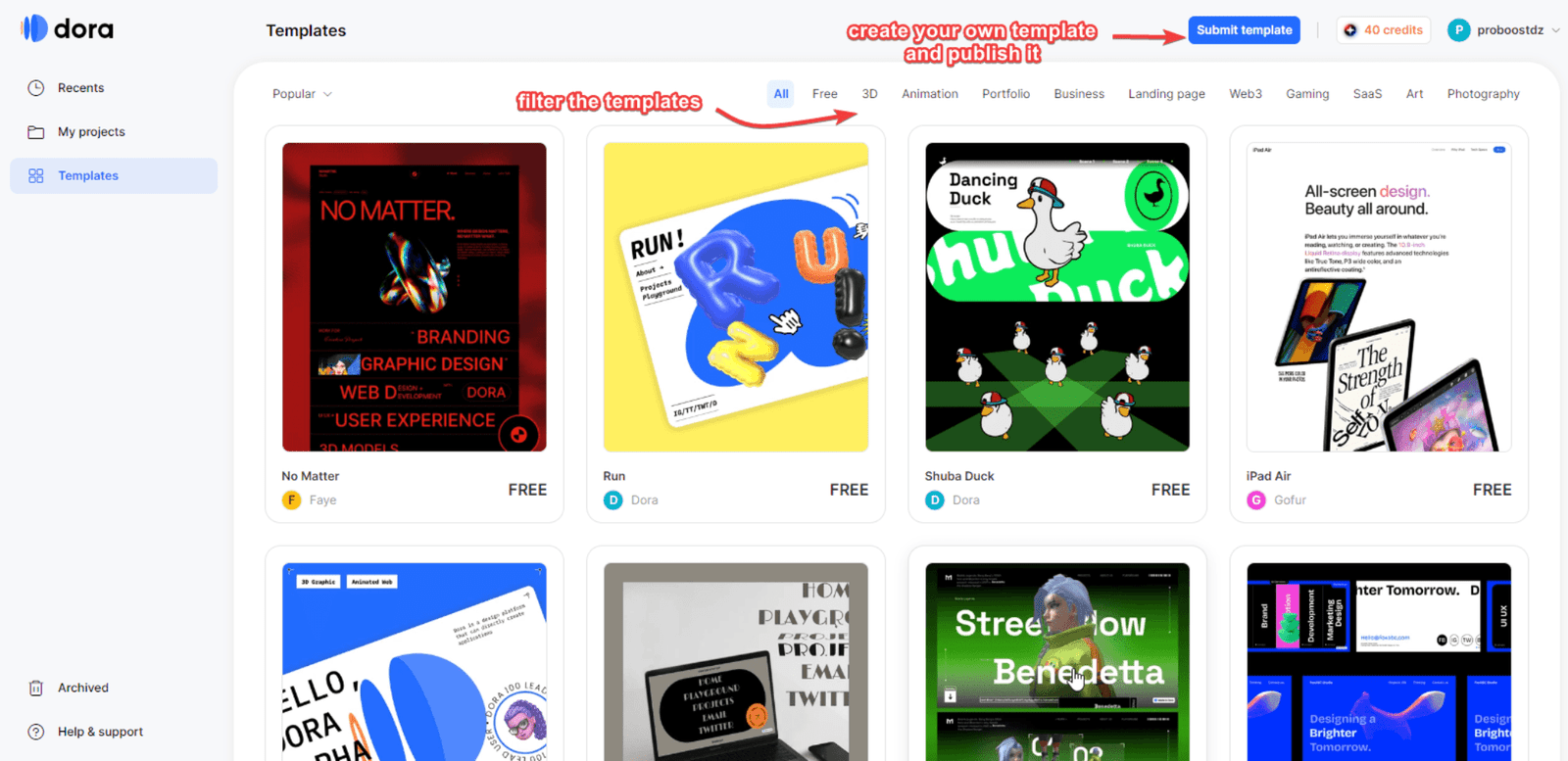Click the Help & support question icon
Screen dimensions: 1568x761
(36, 732)
